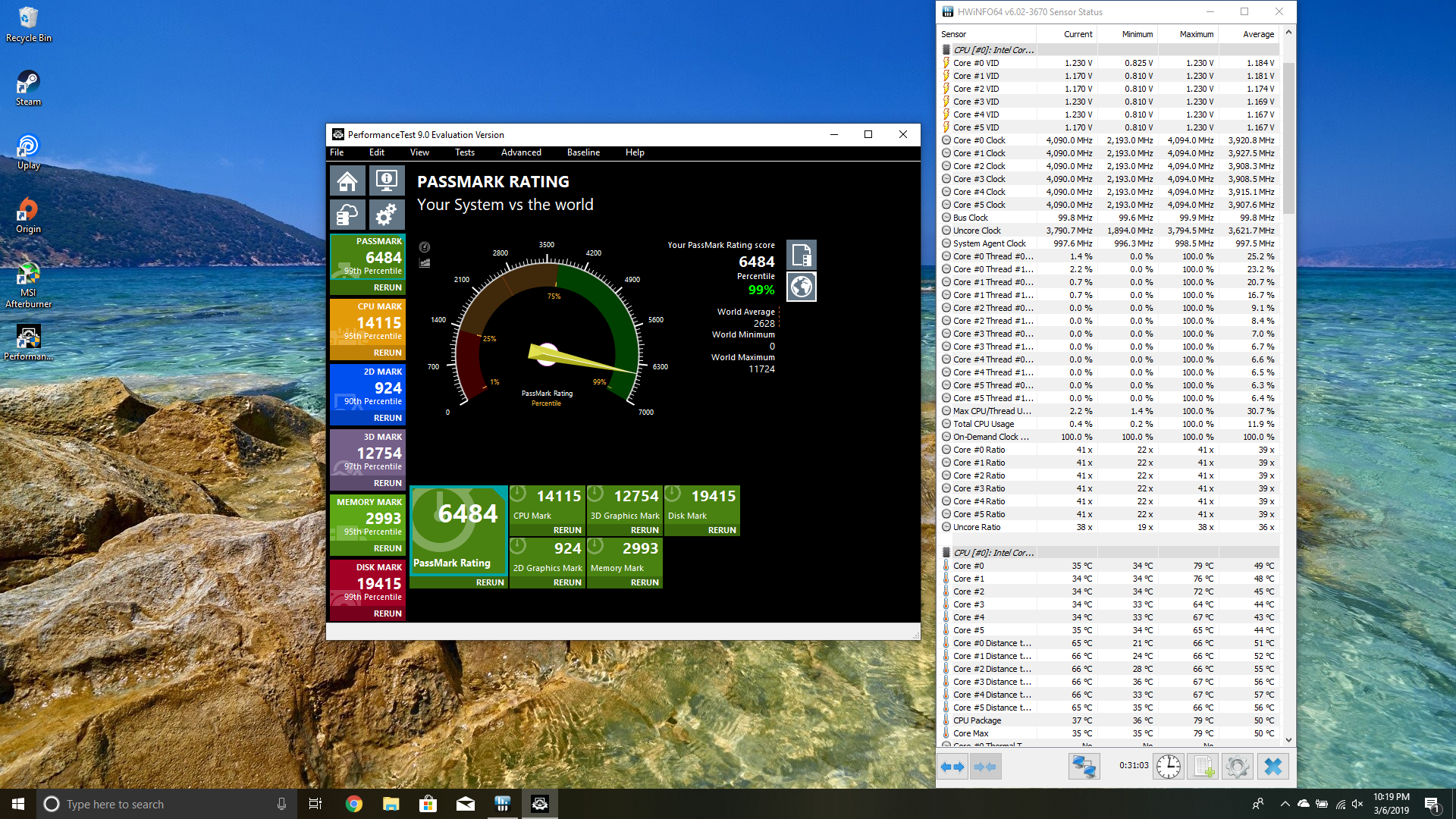The height and width of the screenshot is (819, 1456).
Task: Open the taskbar clock and date
Action: pyautogui.click(x=1392, y=804)
